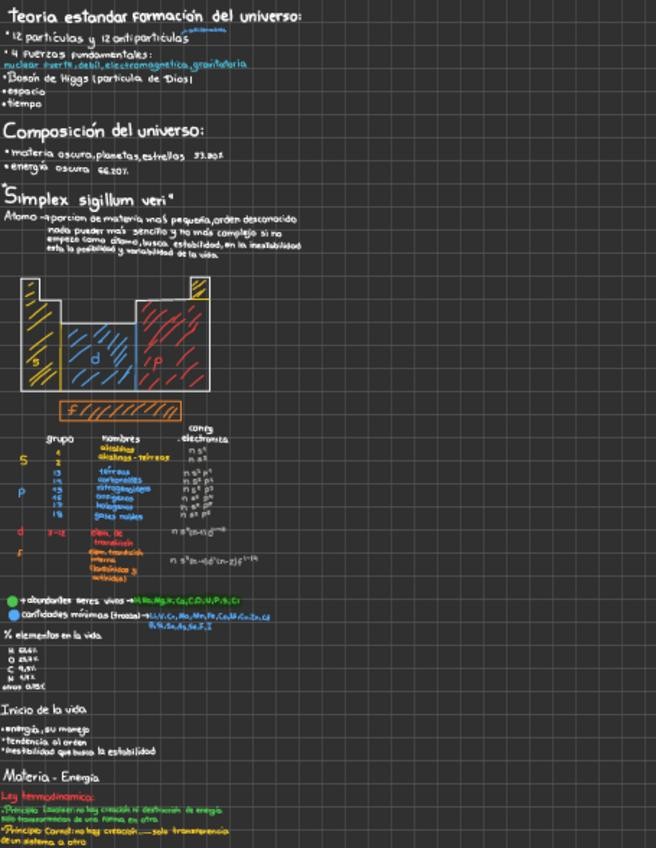Click the blue list of trace elements
The height and width of the screenshot is (848, 656).
[x=209, y=621]
